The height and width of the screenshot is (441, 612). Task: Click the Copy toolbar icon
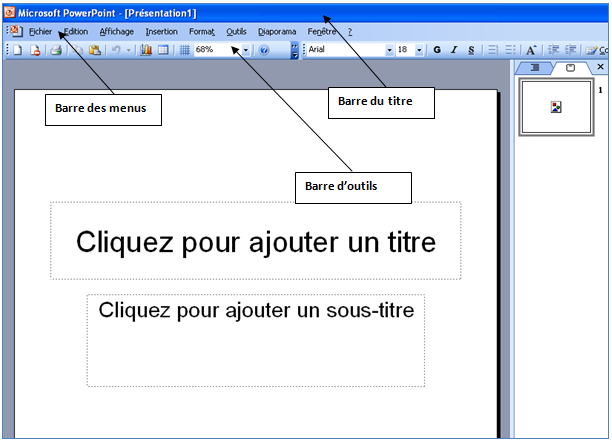78,50
